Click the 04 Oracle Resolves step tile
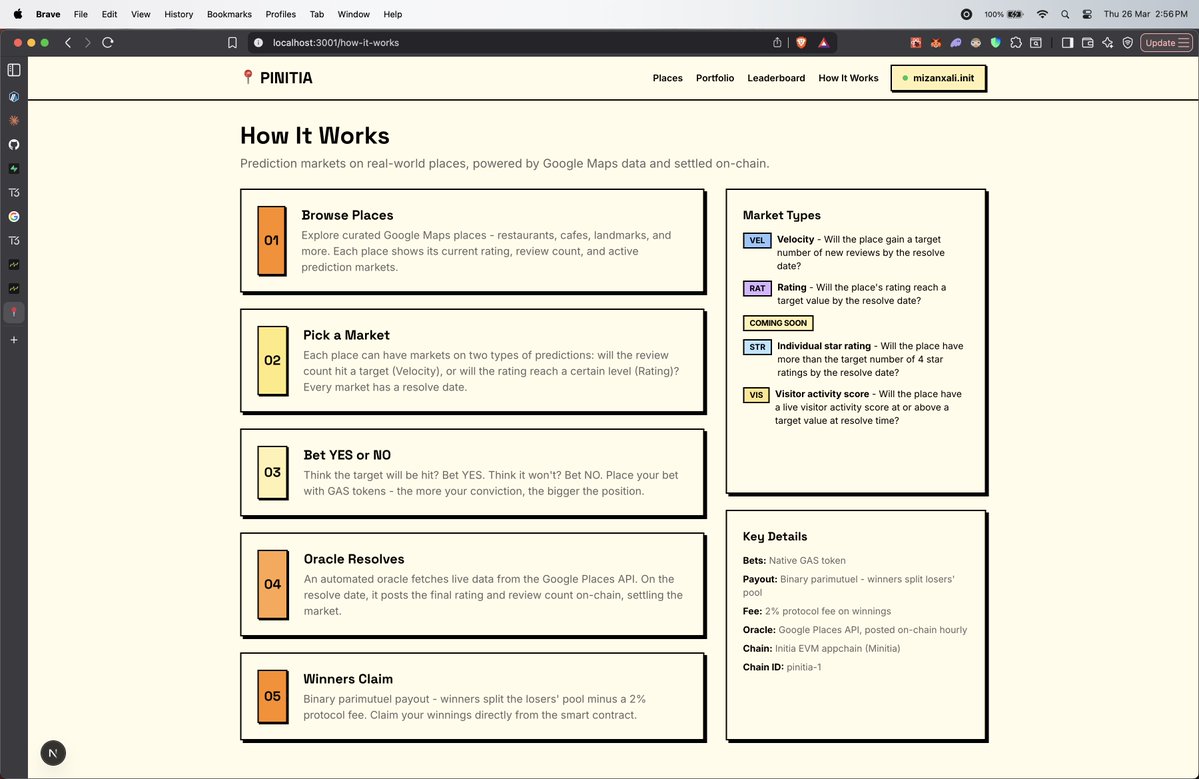The height and width of the screenshot is (779, 1199). click(x=272, y=584)
